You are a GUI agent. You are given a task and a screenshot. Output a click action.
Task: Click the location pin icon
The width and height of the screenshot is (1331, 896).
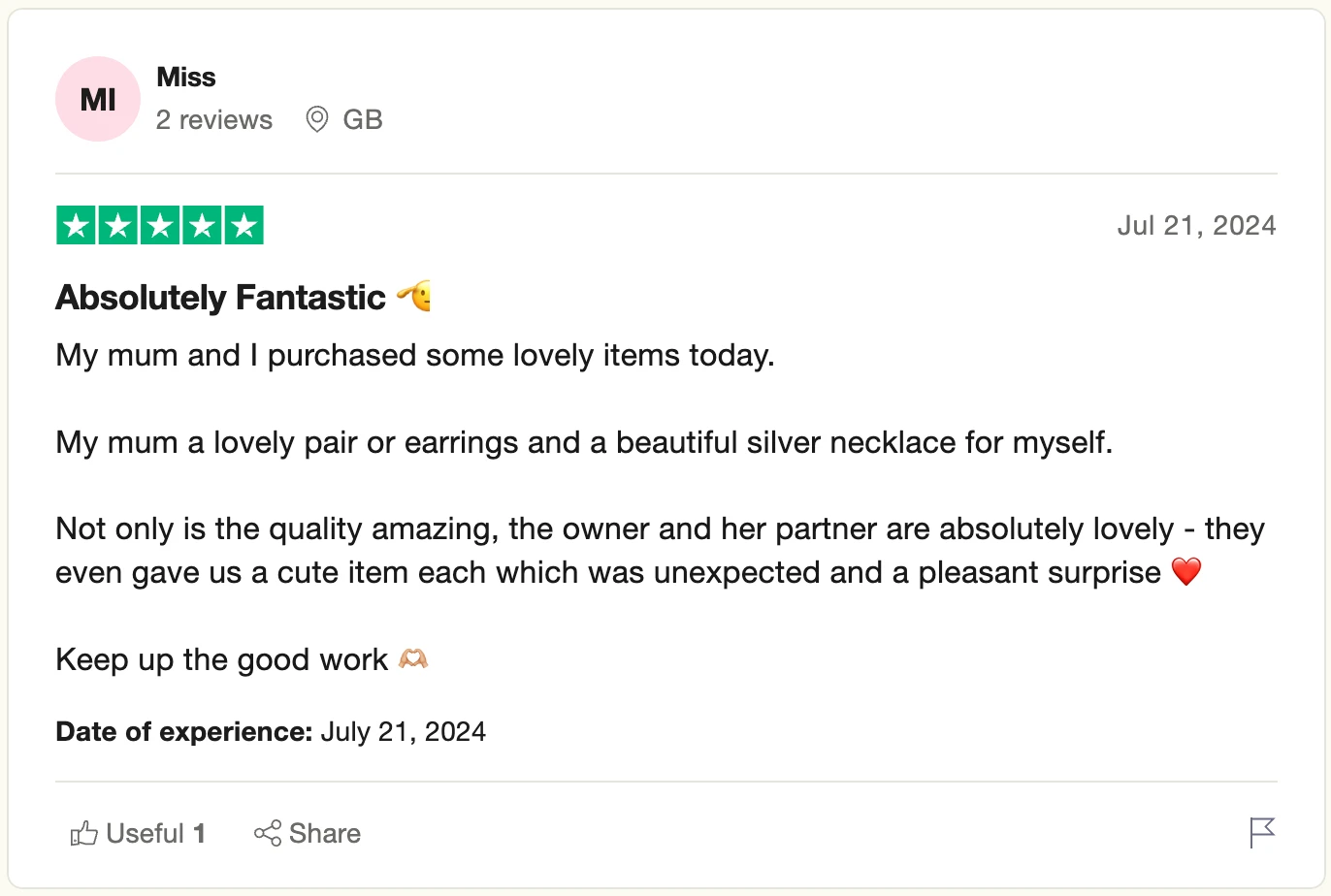[x=316, y=119]
